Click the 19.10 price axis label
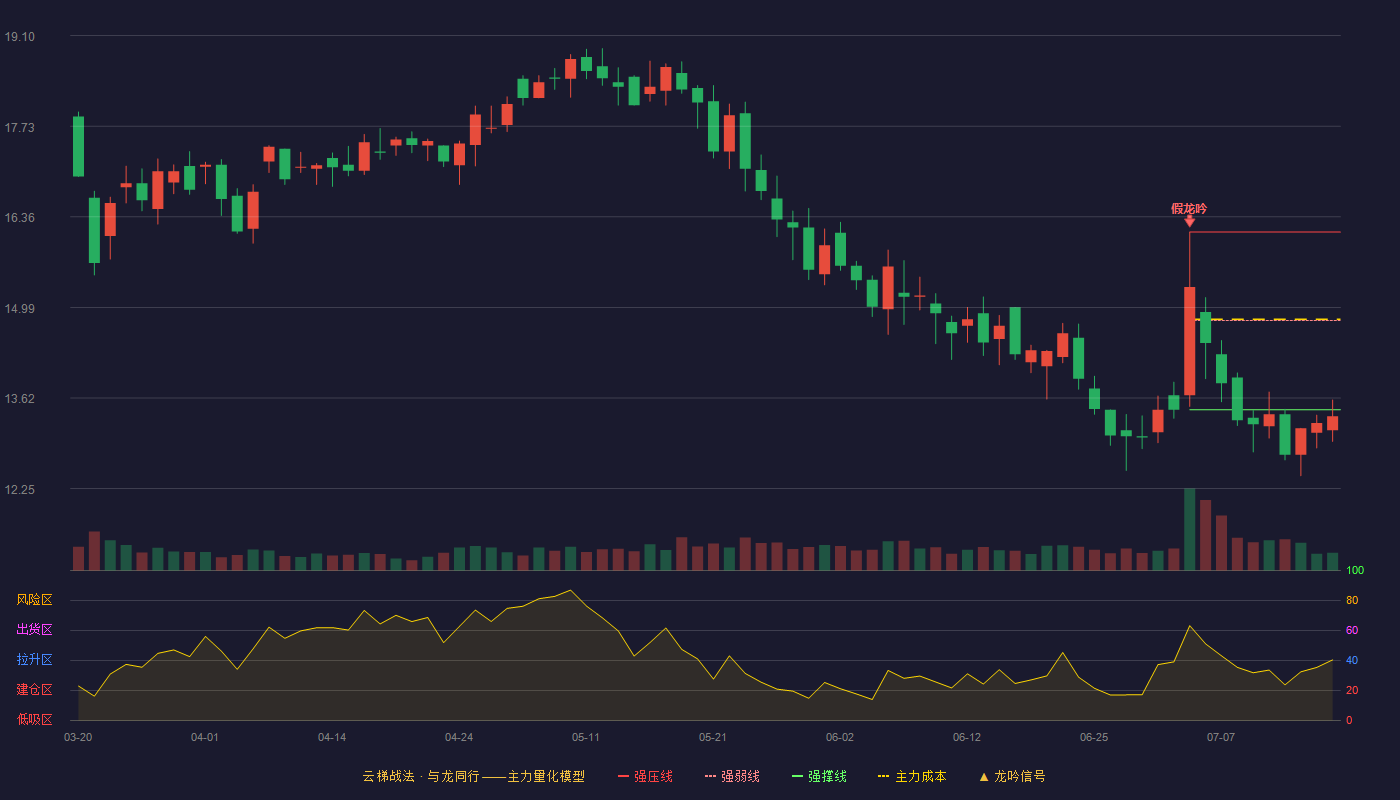Viewport: 1400px width, 800px height. click(19, 36)
